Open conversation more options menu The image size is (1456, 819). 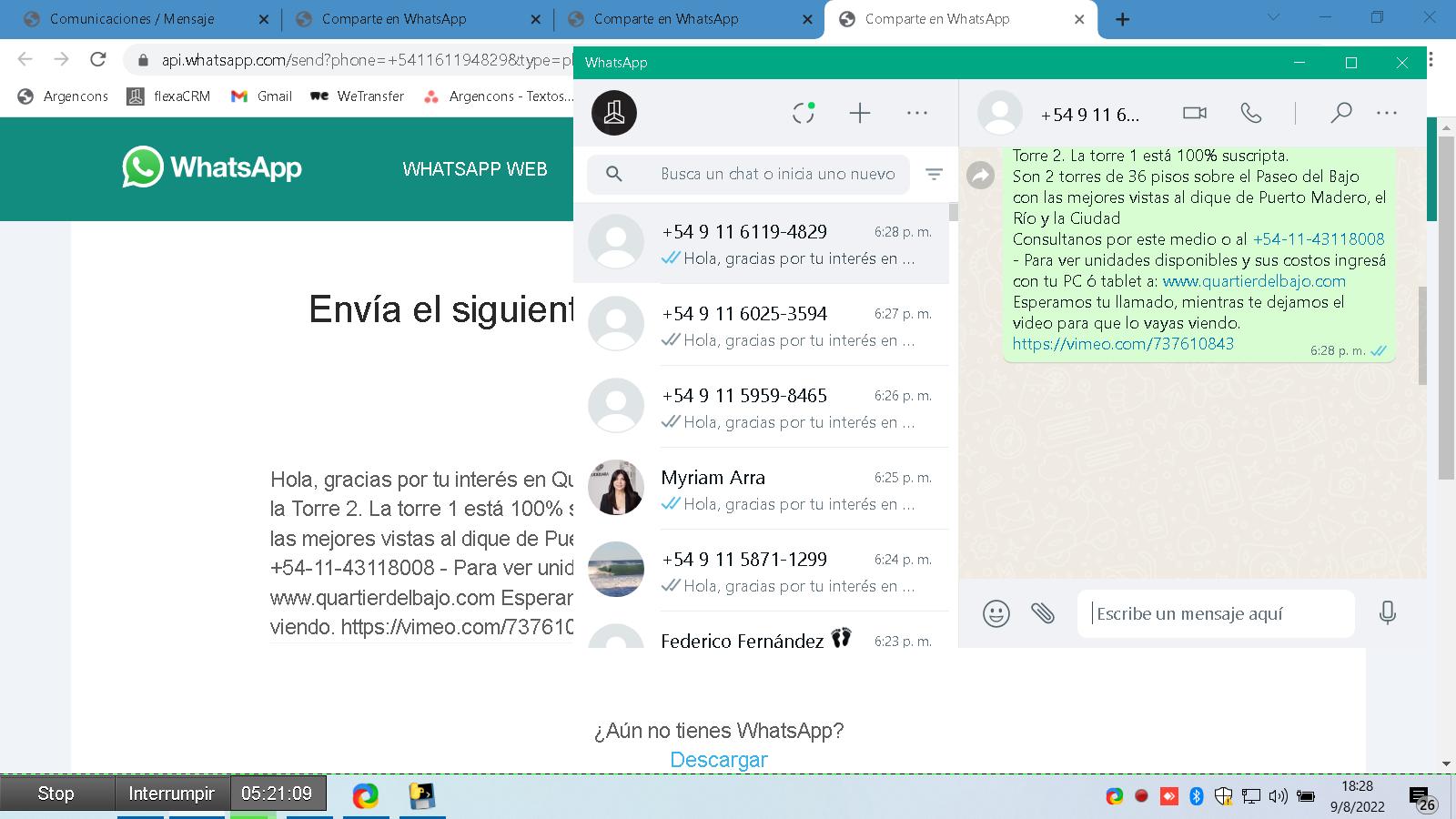(1387, 113)
